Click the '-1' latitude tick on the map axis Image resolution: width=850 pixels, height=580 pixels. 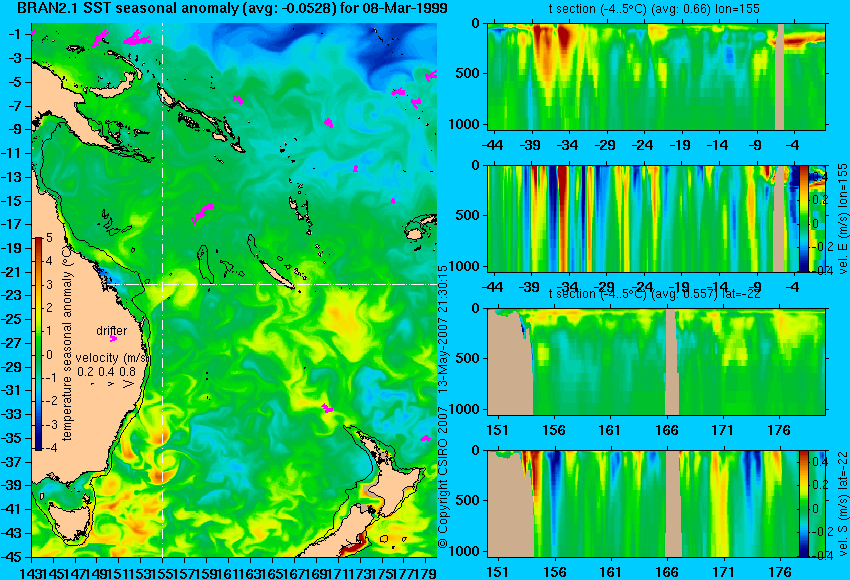[x=15, y=34]
